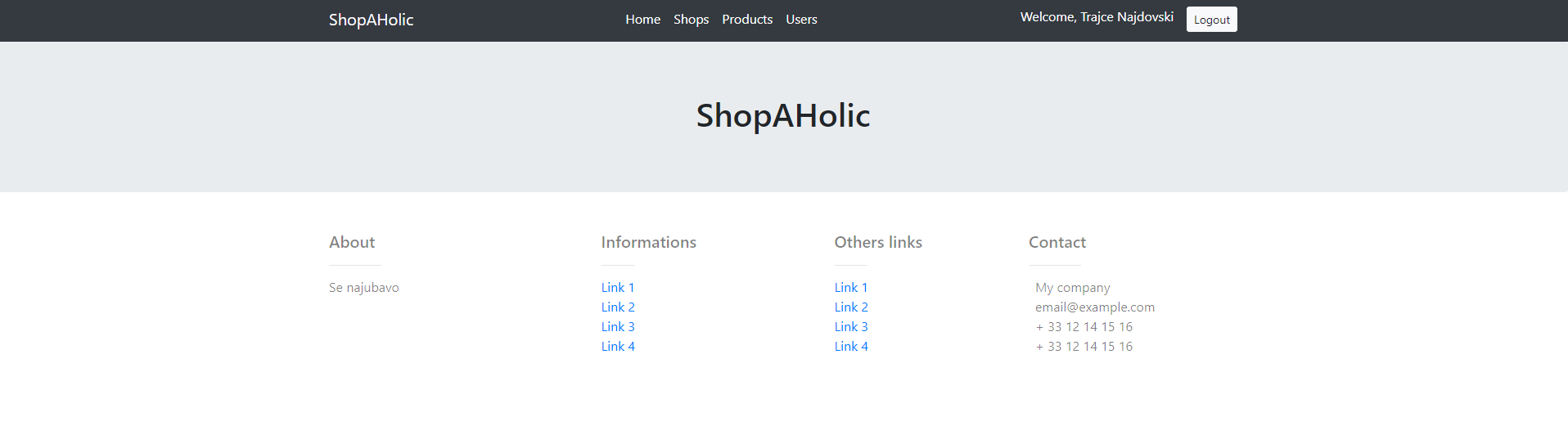1568x444 pixels.
Task: Click the email@example.com contact entry
Action: point(1094,307)
